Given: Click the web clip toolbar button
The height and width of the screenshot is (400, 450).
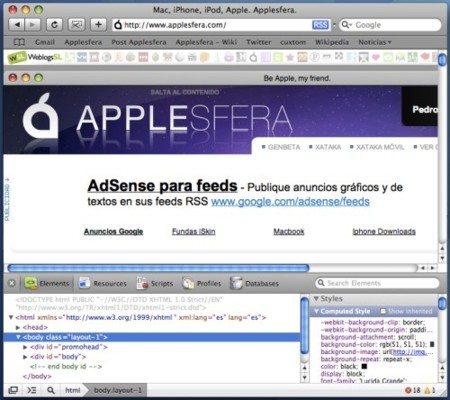Looking at the screenshot, I should pos(76,25).
